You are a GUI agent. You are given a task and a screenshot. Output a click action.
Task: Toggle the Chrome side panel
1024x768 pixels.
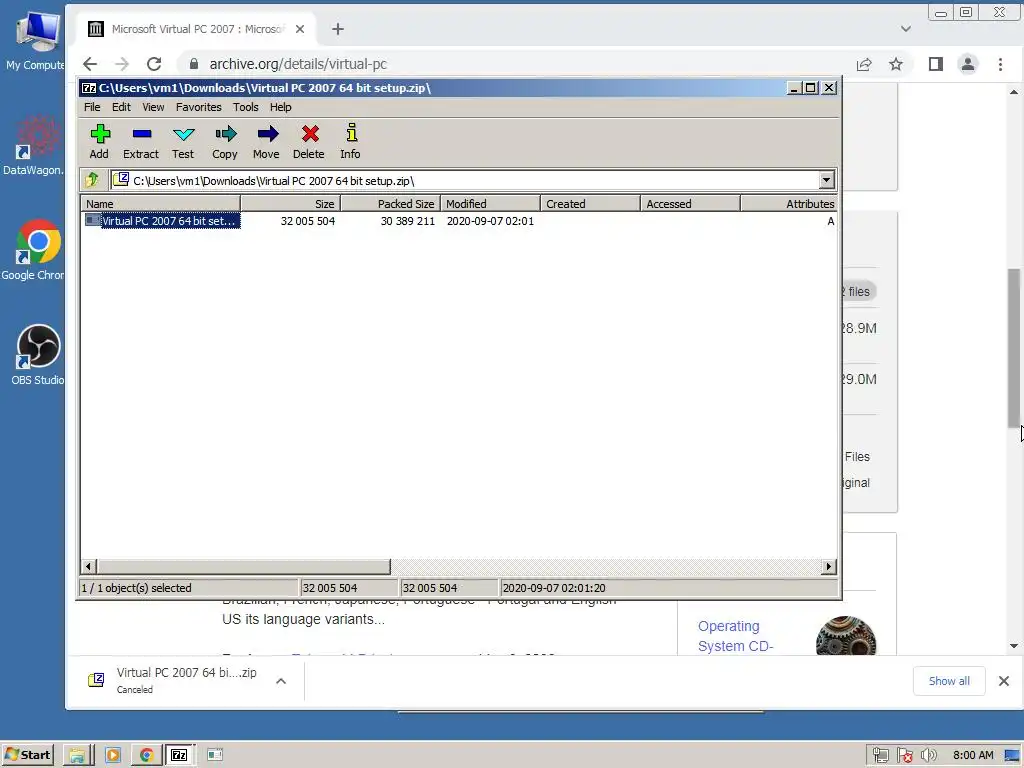(x=936, y=64)
